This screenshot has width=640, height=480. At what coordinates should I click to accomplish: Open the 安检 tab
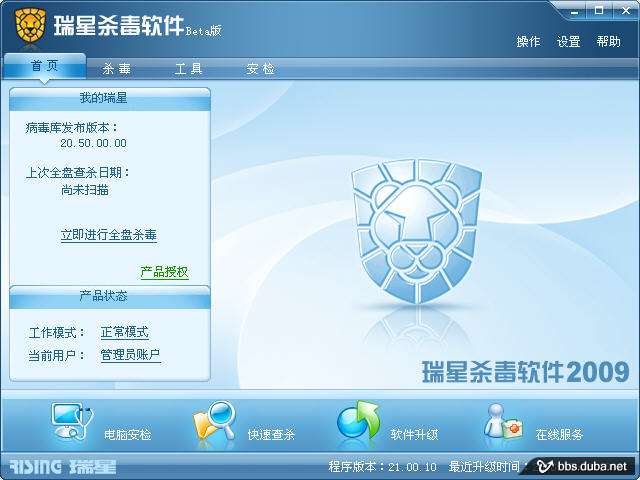(x=260, y=69)
